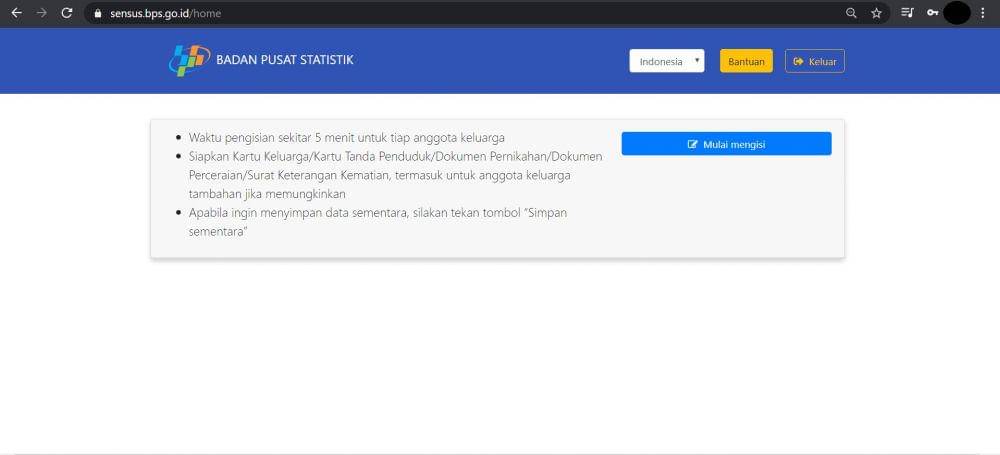
Task: Click the sign-out arrow icon beside Keluar
Action: (798, 61)
